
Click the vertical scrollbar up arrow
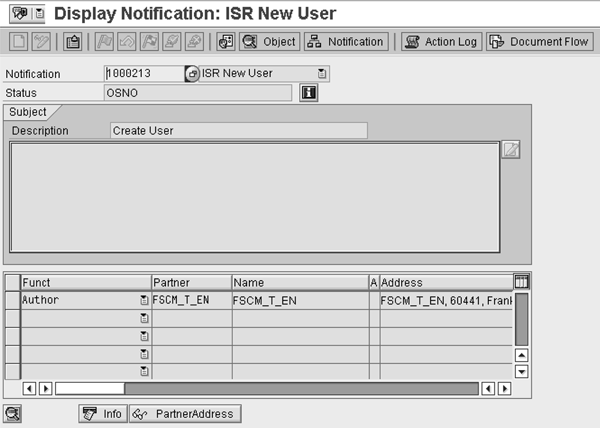(x=522, y=356)
